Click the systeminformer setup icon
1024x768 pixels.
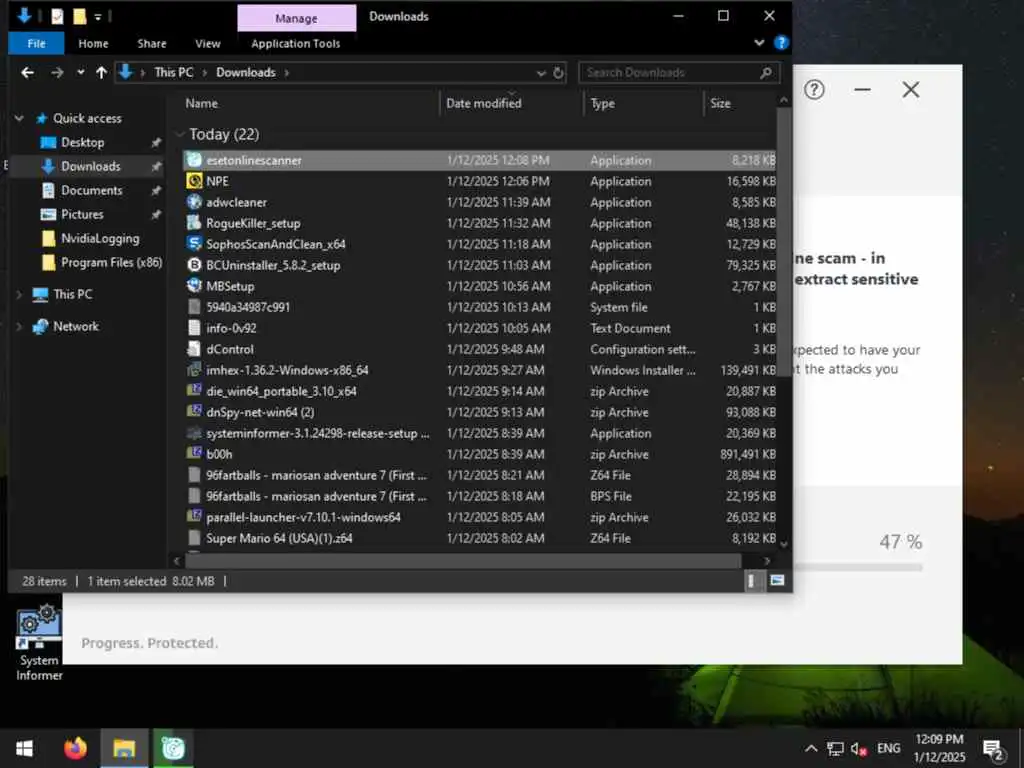(x=194, y=433)
